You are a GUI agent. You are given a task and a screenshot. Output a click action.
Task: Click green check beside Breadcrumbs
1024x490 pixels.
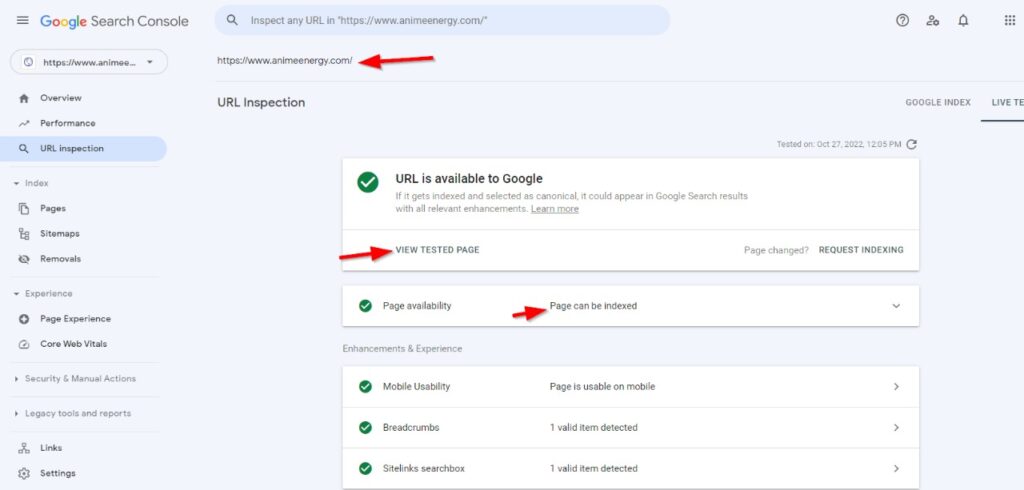[365, 428]
